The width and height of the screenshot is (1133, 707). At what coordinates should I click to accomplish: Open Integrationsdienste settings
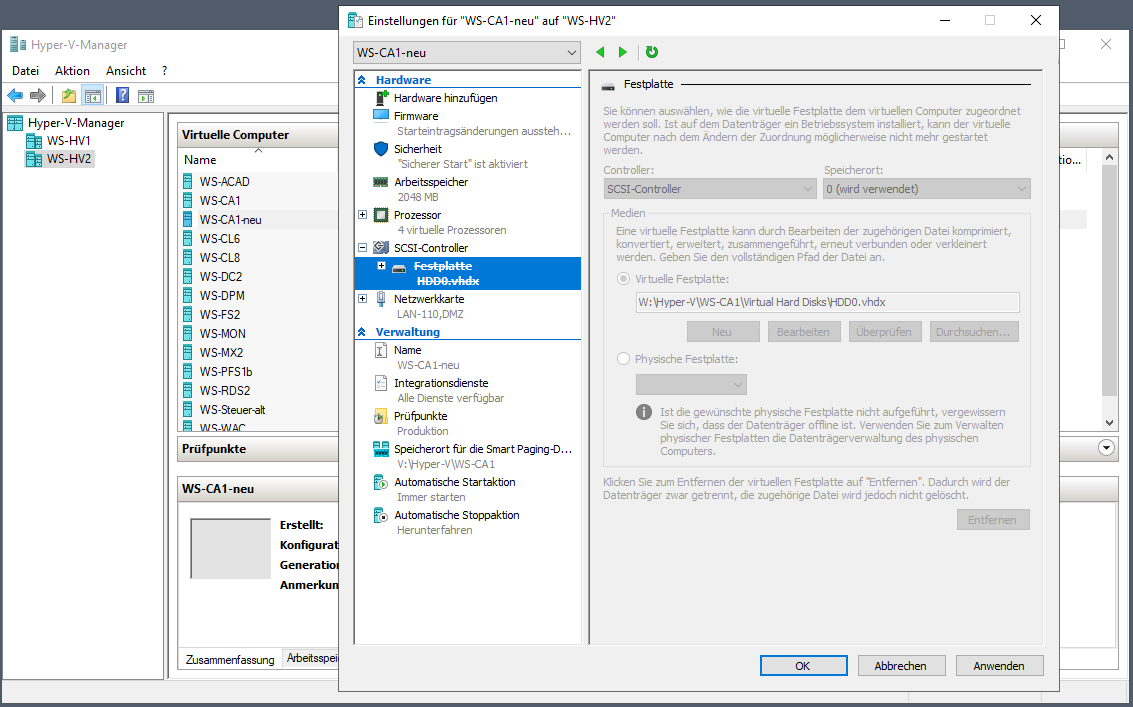point(441,383)
